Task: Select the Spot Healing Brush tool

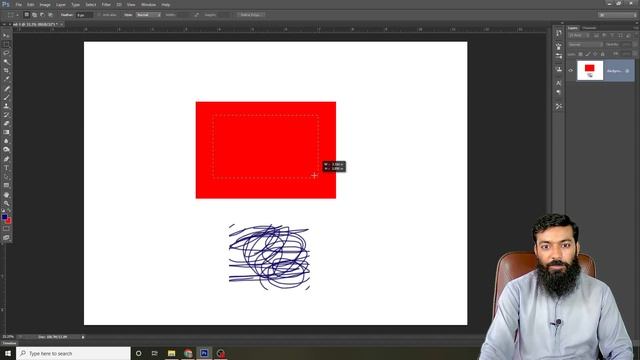Action: (6, 89)
